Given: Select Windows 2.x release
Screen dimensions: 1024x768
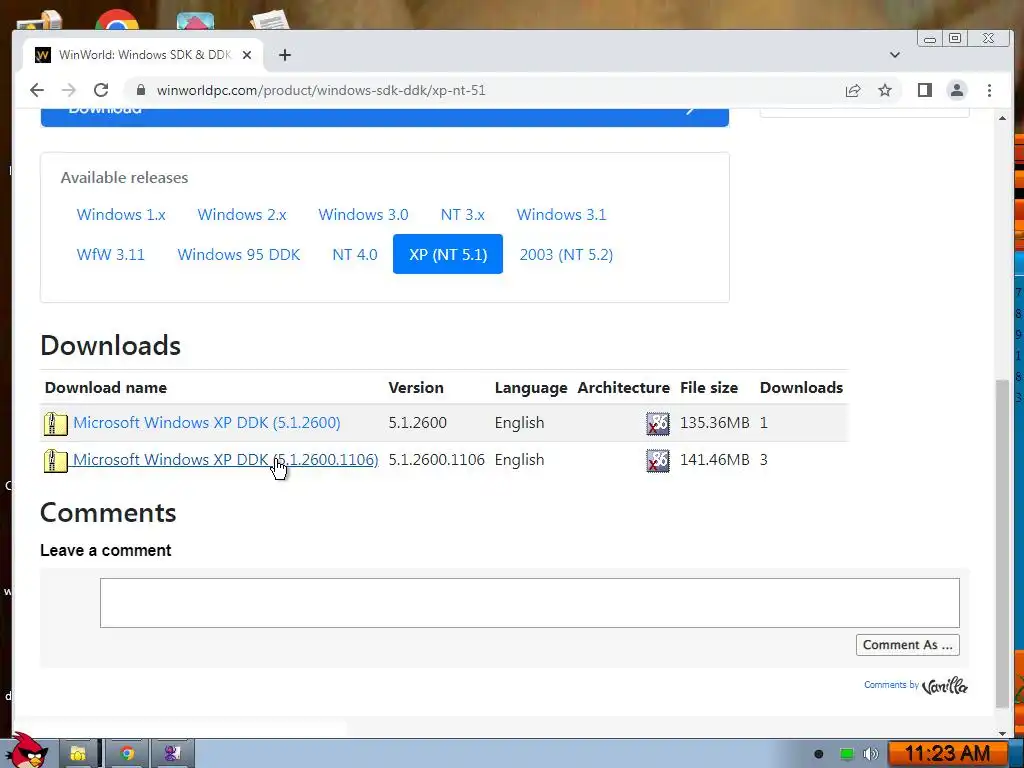Looking at the screenshot, I should [242, 215].
